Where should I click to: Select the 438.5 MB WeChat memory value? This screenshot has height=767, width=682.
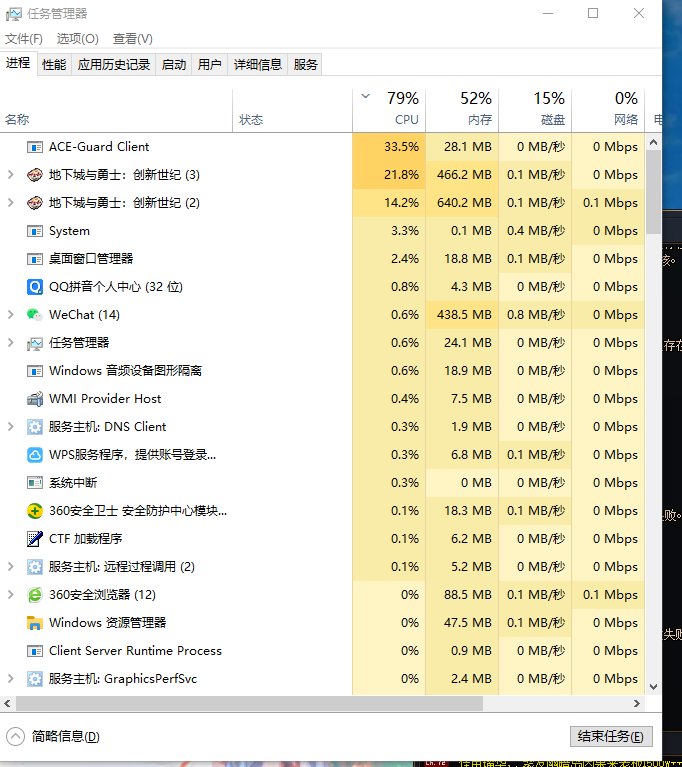462,315
